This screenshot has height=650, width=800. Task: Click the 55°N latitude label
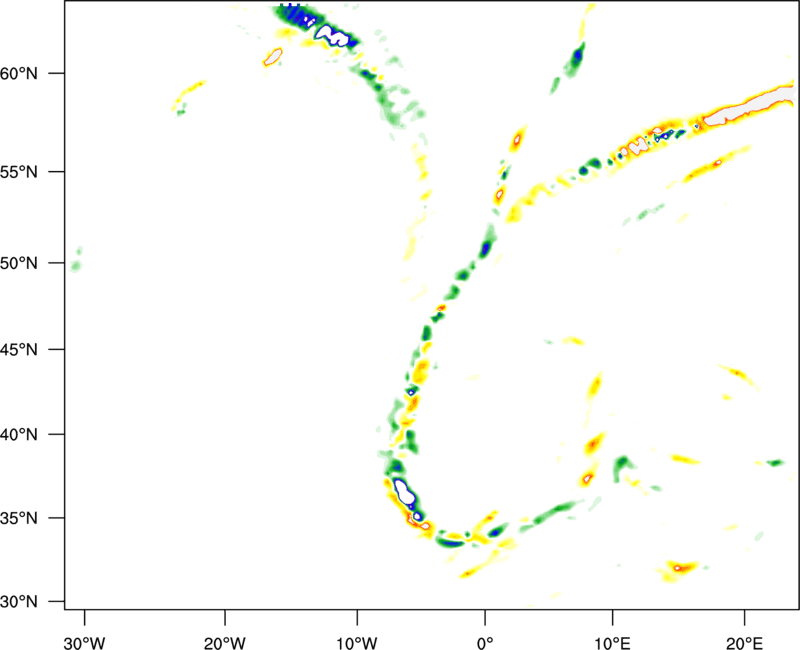19,171
